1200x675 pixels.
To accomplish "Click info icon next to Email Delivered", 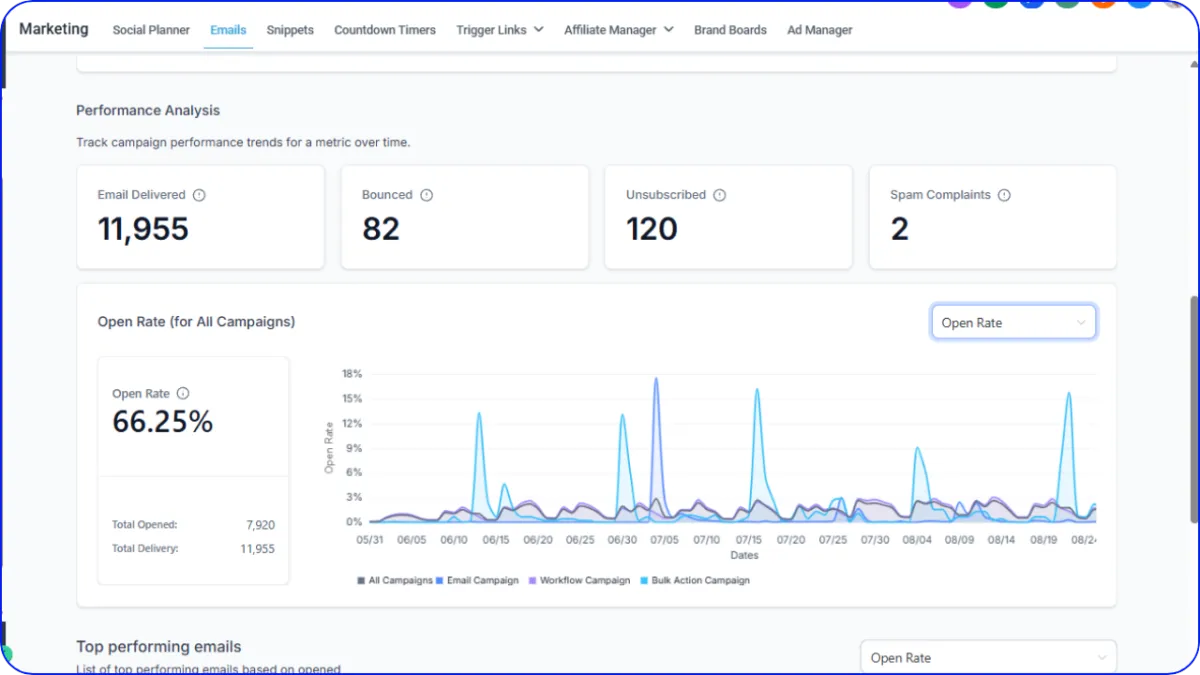I will 199,195.
